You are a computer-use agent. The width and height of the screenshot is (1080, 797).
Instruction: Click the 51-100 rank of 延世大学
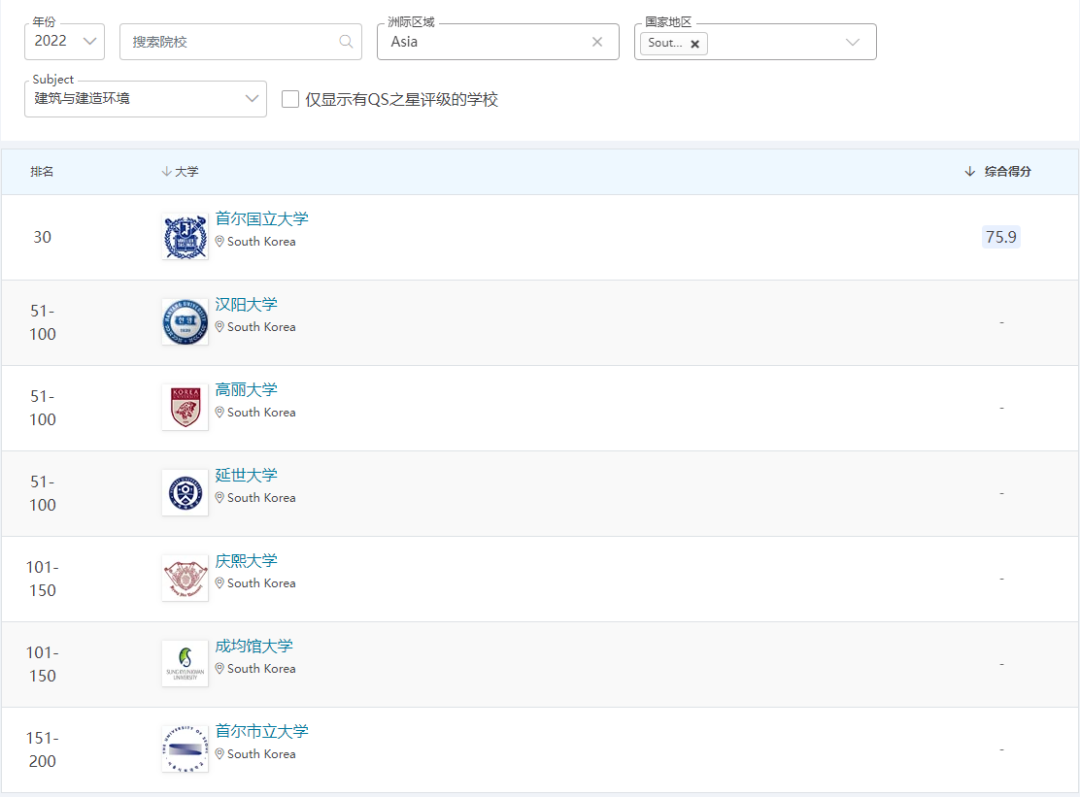(x=43, y=493)
